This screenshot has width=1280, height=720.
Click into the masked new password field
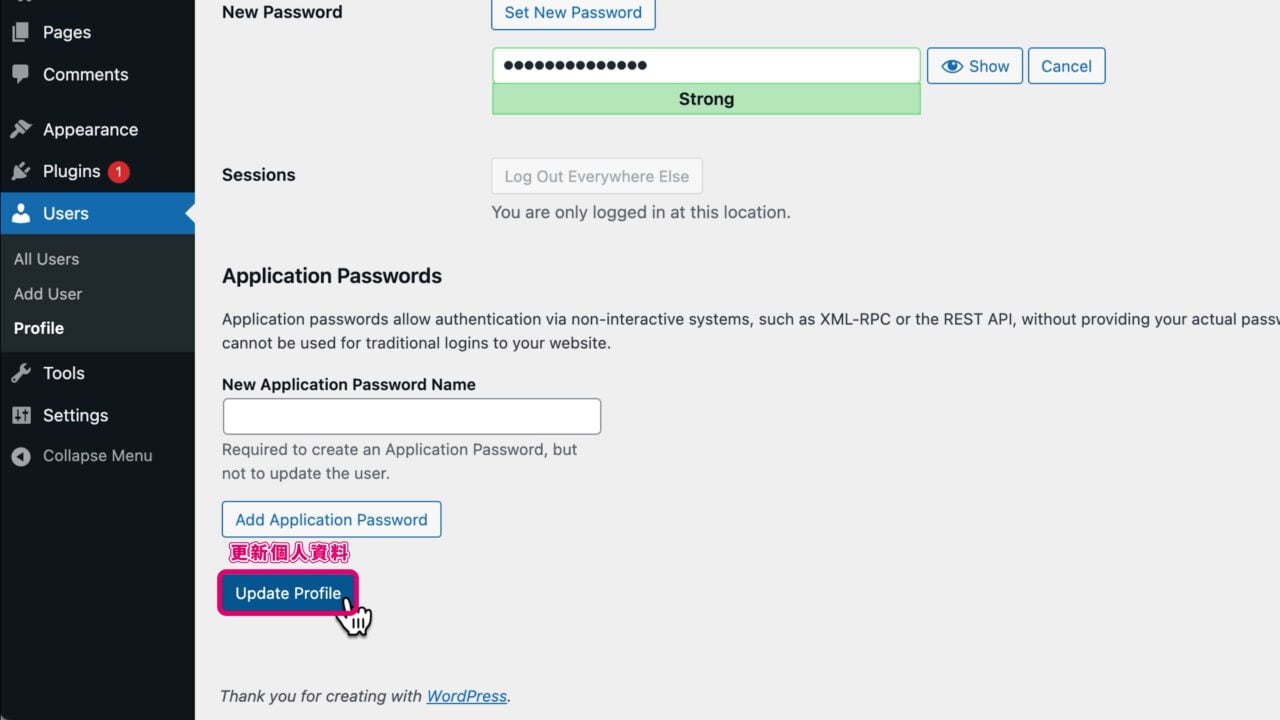[705, 66]
